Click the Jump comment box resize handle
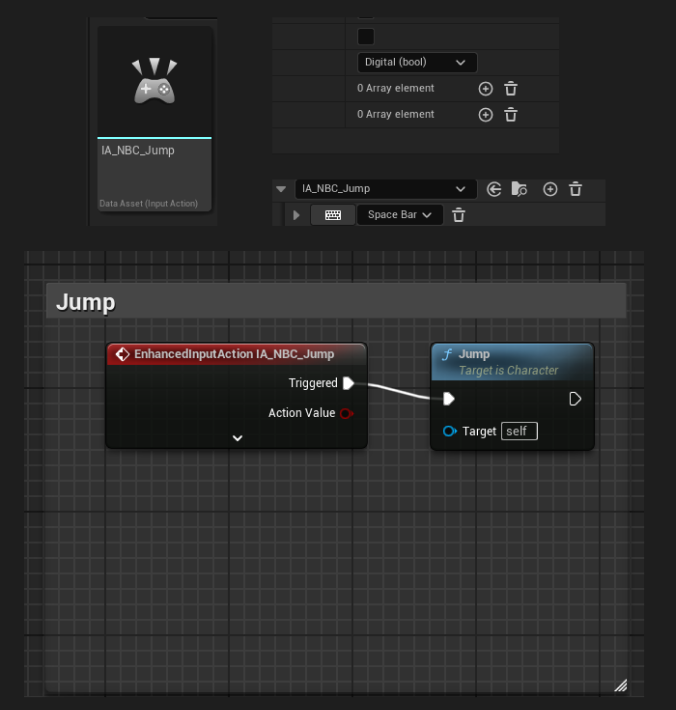Image resolution: width=676 pixels, height=710 pixels. (621, 686)
